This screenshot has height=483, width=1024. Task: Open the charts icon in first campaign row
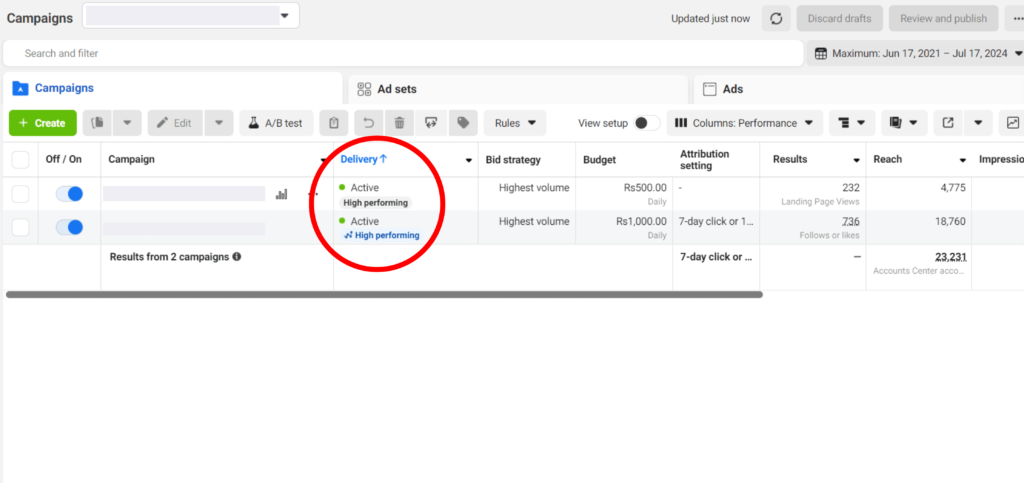(x=281, y=194)
